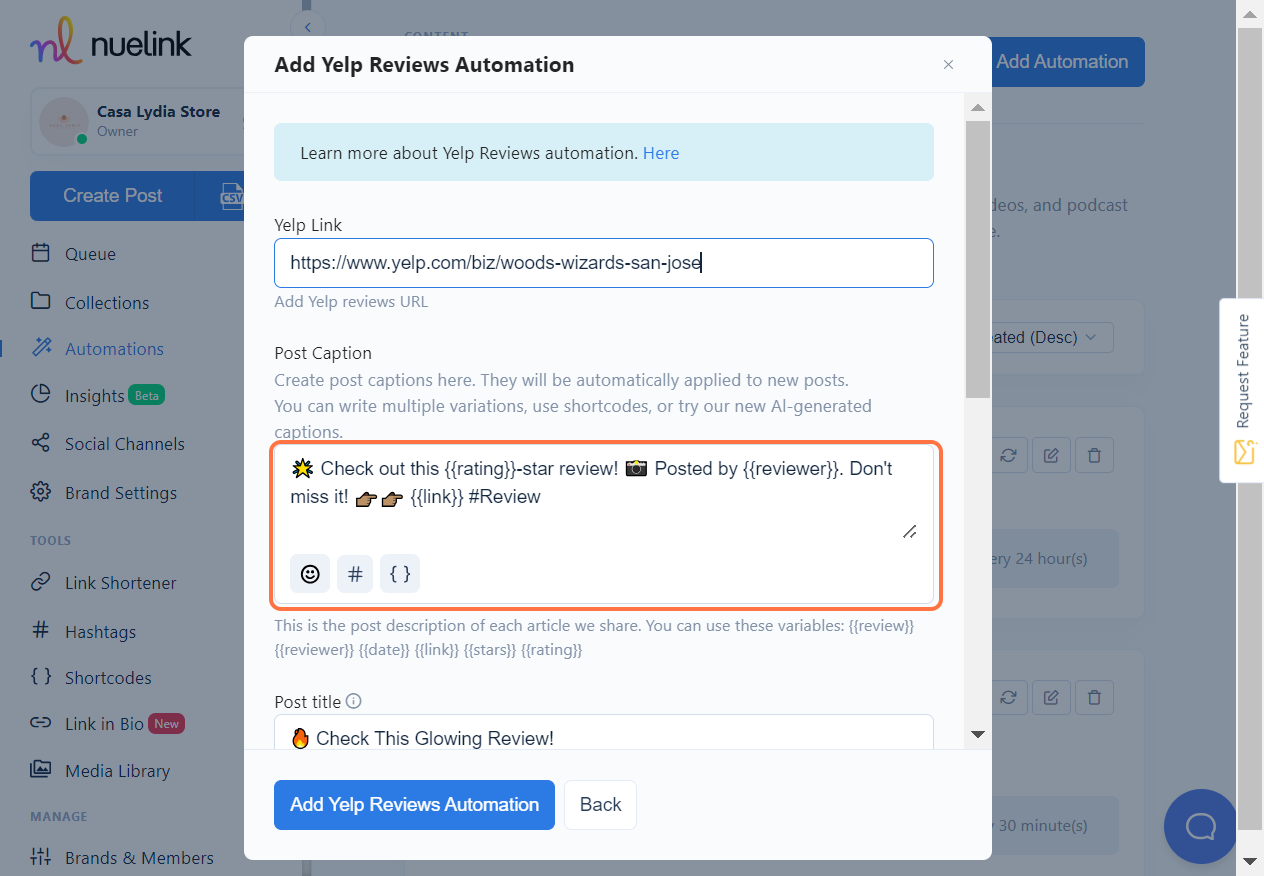The width and height of the screenshot is (1264, 876).
Task: Collapse the sidebar with the chevron button
Action: pos(307,27)
